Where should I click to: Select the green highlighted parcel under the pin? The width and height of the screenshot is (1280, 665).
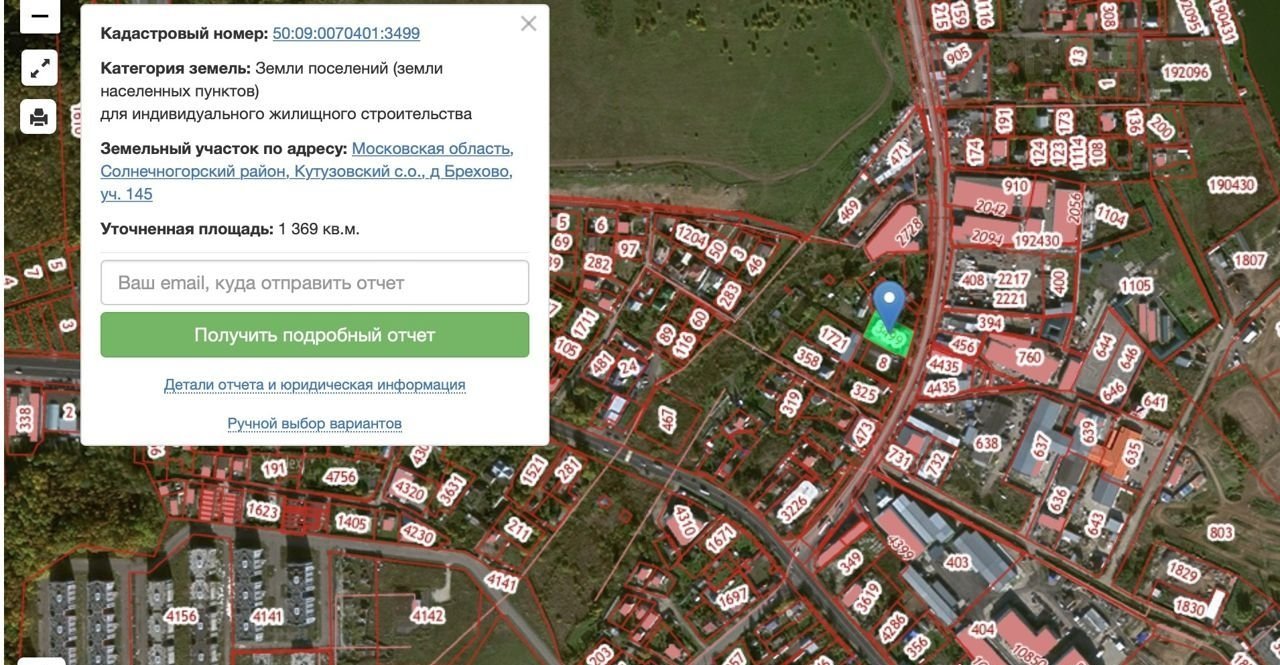(890, 338)
